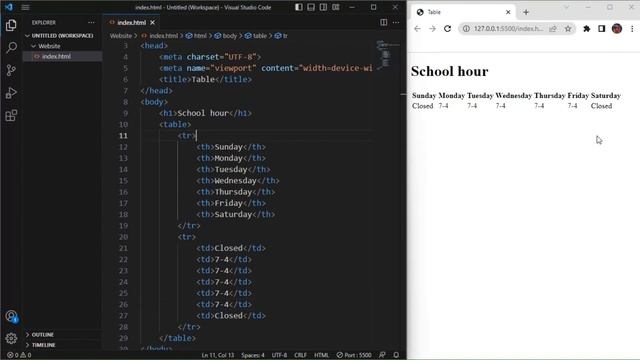The image size is (640, 360).
Task: Bookmark this page with the star
Action: [x=568, y=29]
